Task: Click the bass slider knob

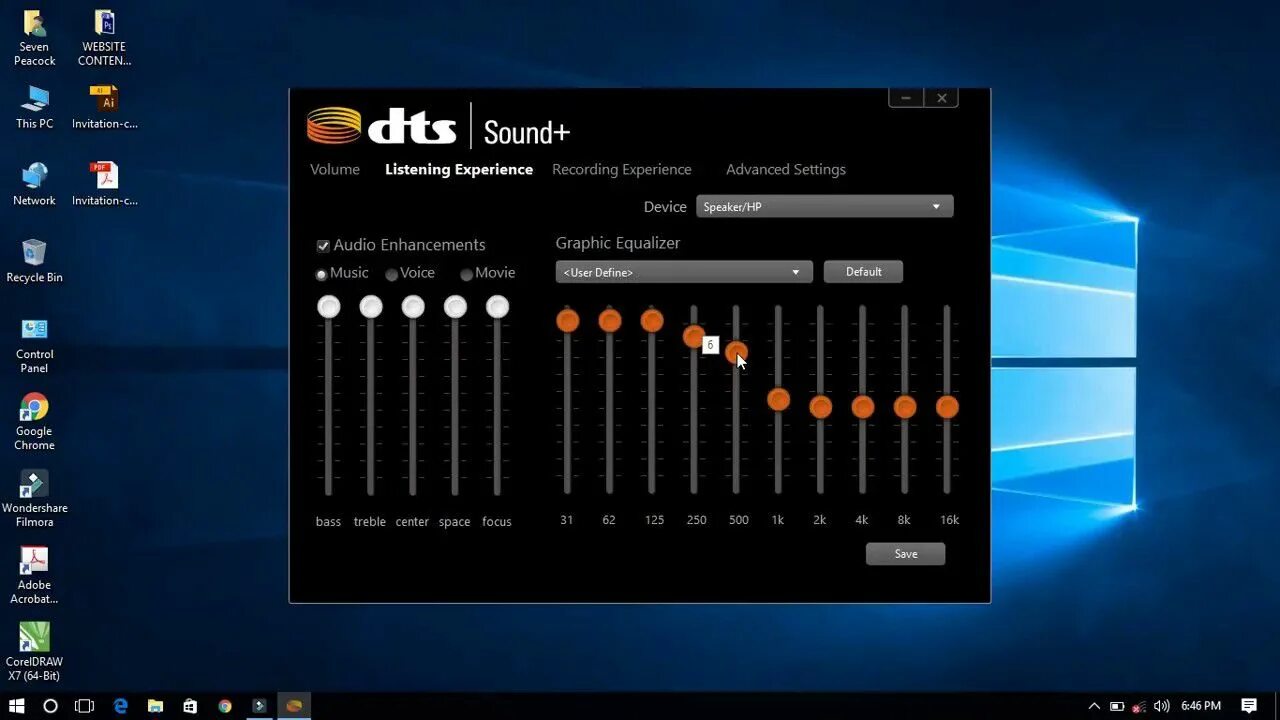Action: (329, 307)
